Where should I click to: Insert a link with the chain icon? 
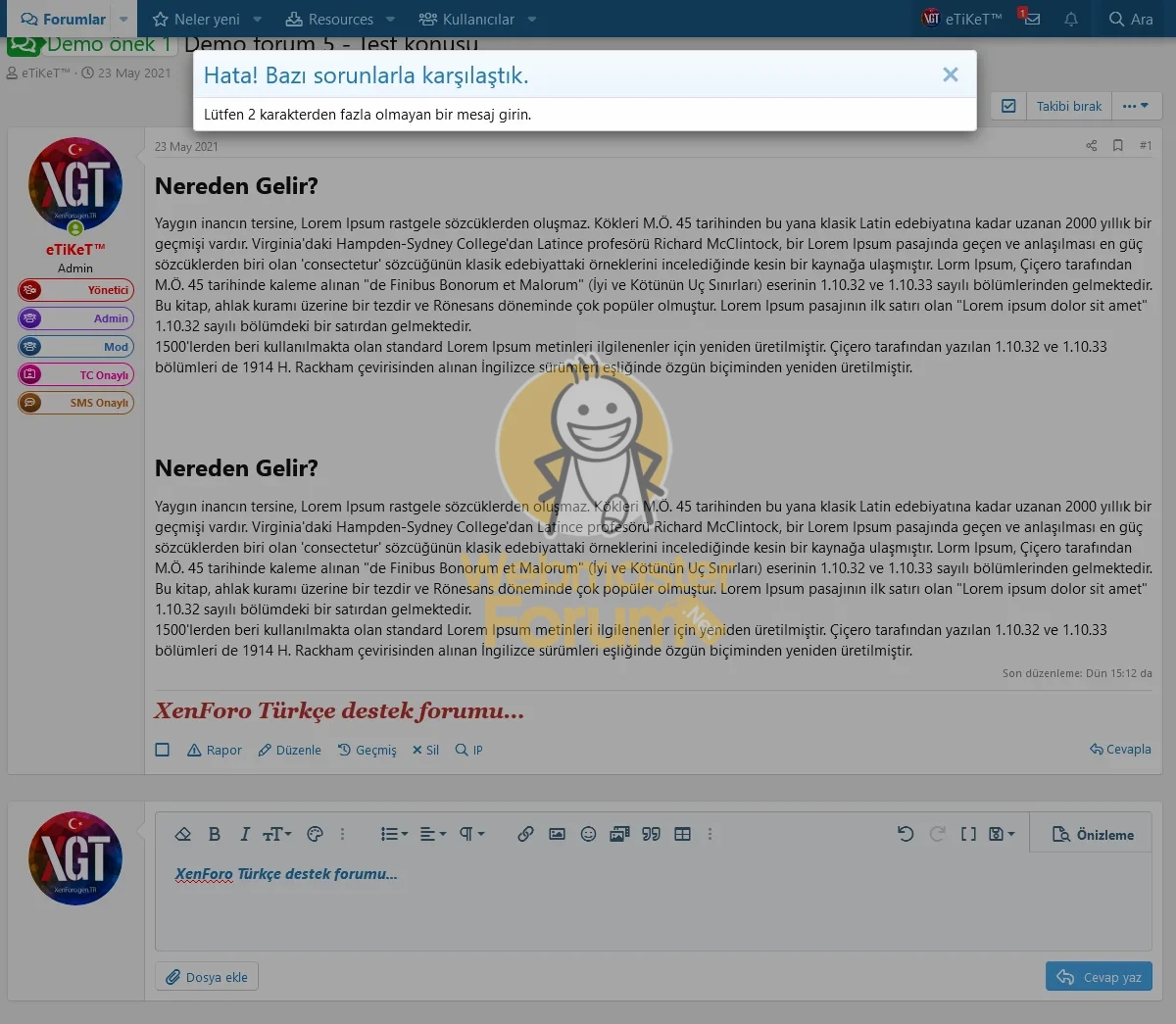[525, 834]
